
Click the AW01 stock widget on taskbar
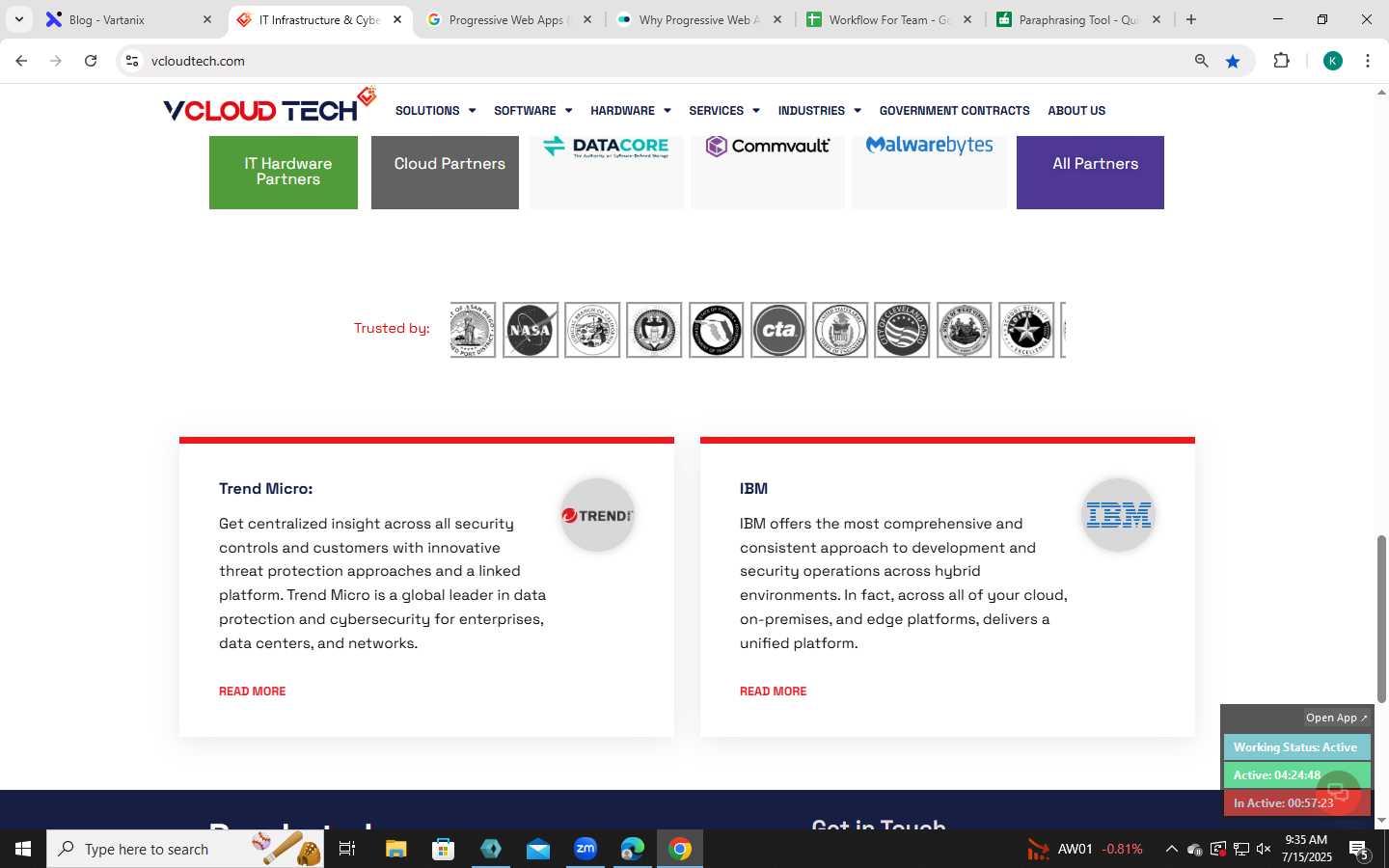1085,849
